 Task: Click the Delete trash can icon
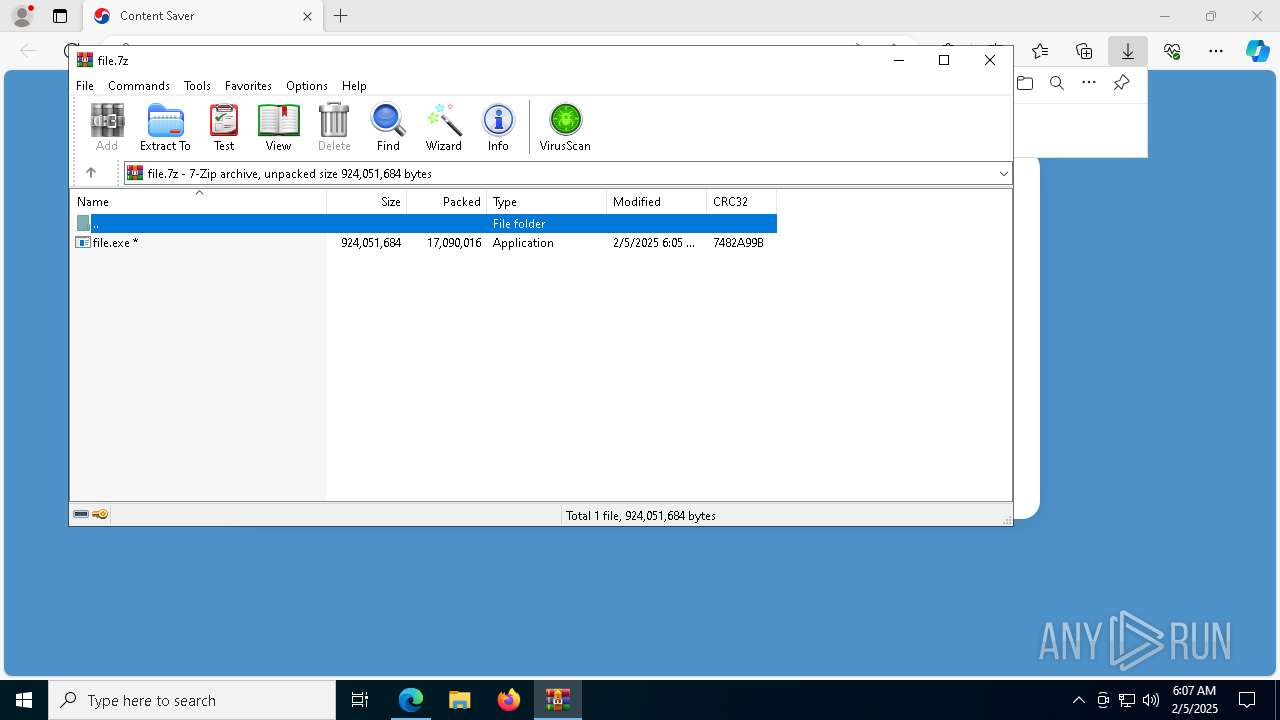pos(334,127)
